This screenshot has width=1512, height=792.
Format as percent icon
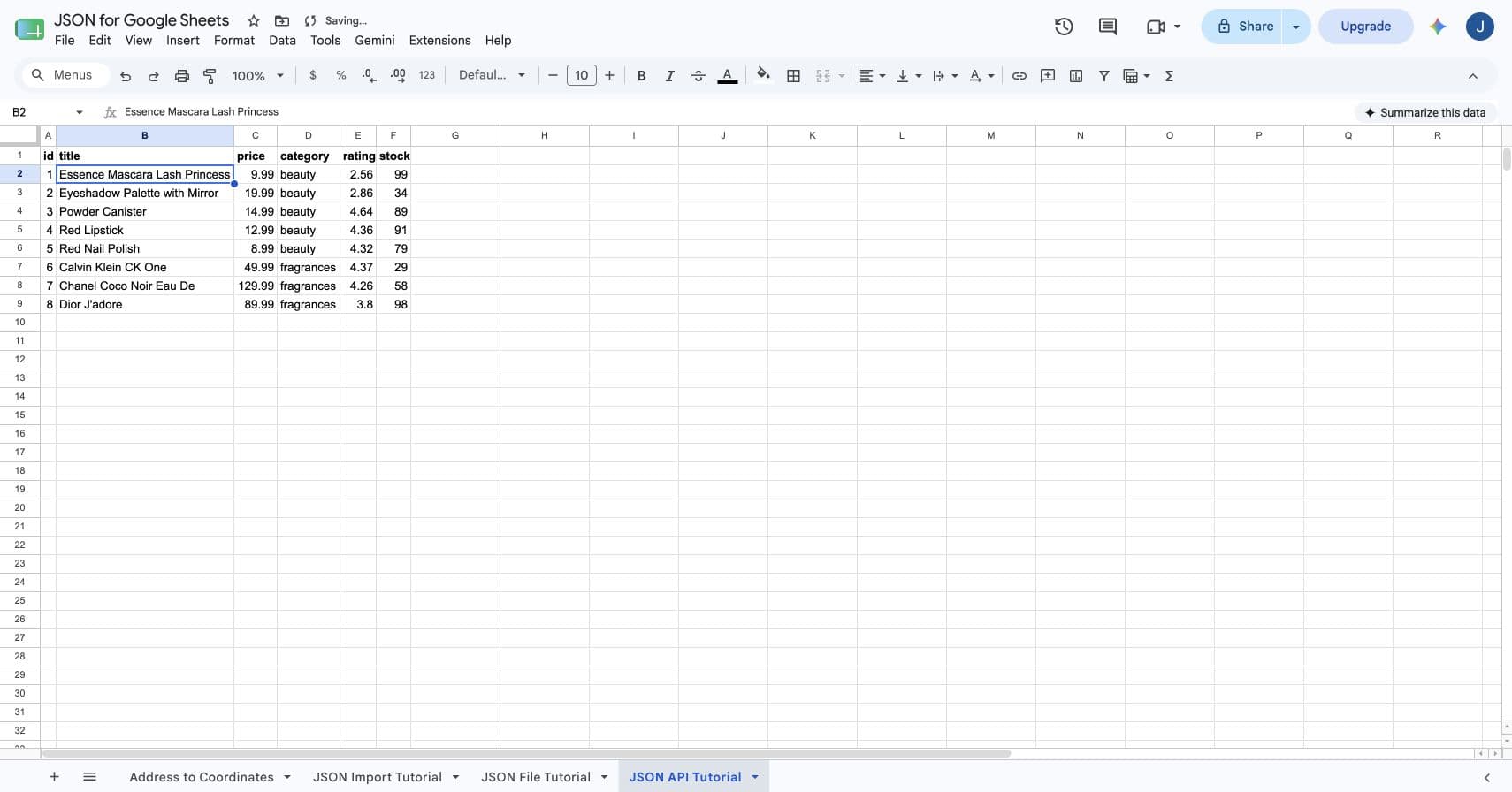(x=341, y=76)
